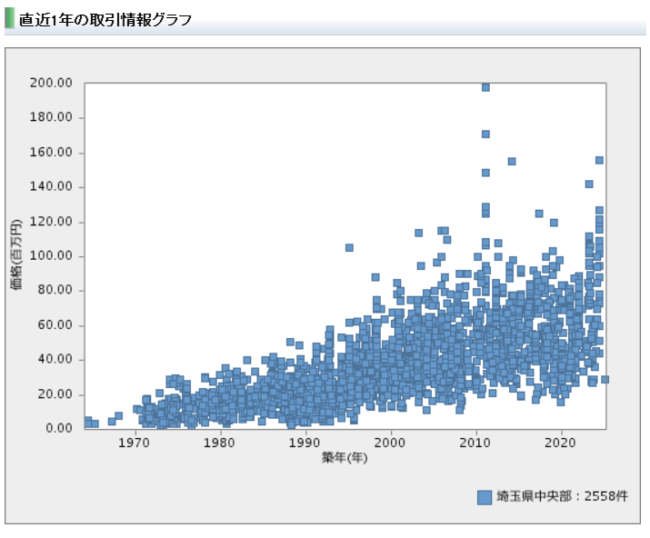Click the outlier marker near 105 around 1995
The image size is (650, 538).
[x=349, y=247]
